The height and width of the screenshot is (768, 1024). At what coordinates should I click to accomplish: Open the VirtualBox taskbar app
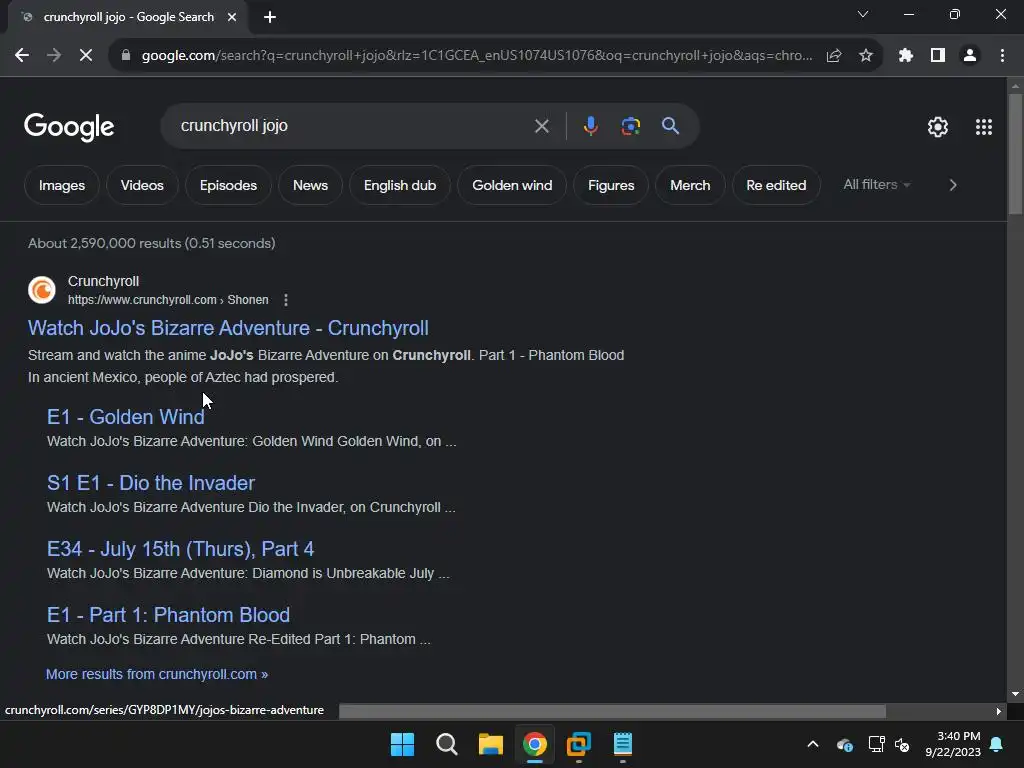(x=579, y=744)
